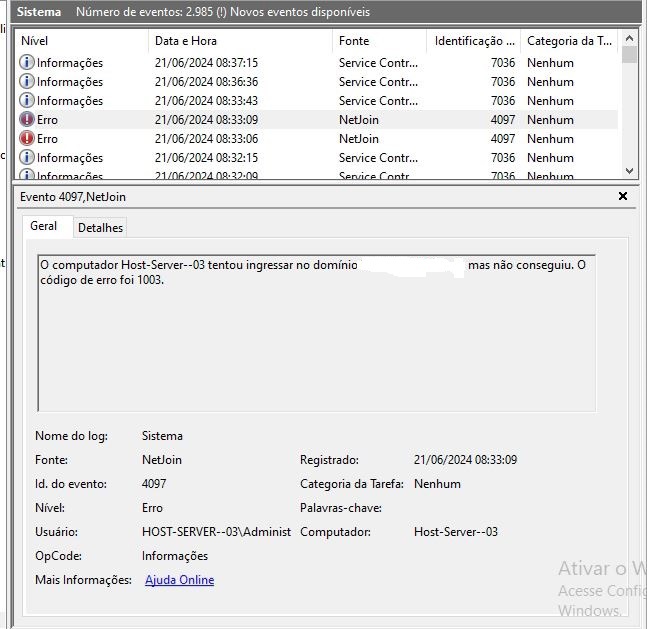Click info icon of 08:33:43 event
Screen dimensions: 647x629
(27, 101)
